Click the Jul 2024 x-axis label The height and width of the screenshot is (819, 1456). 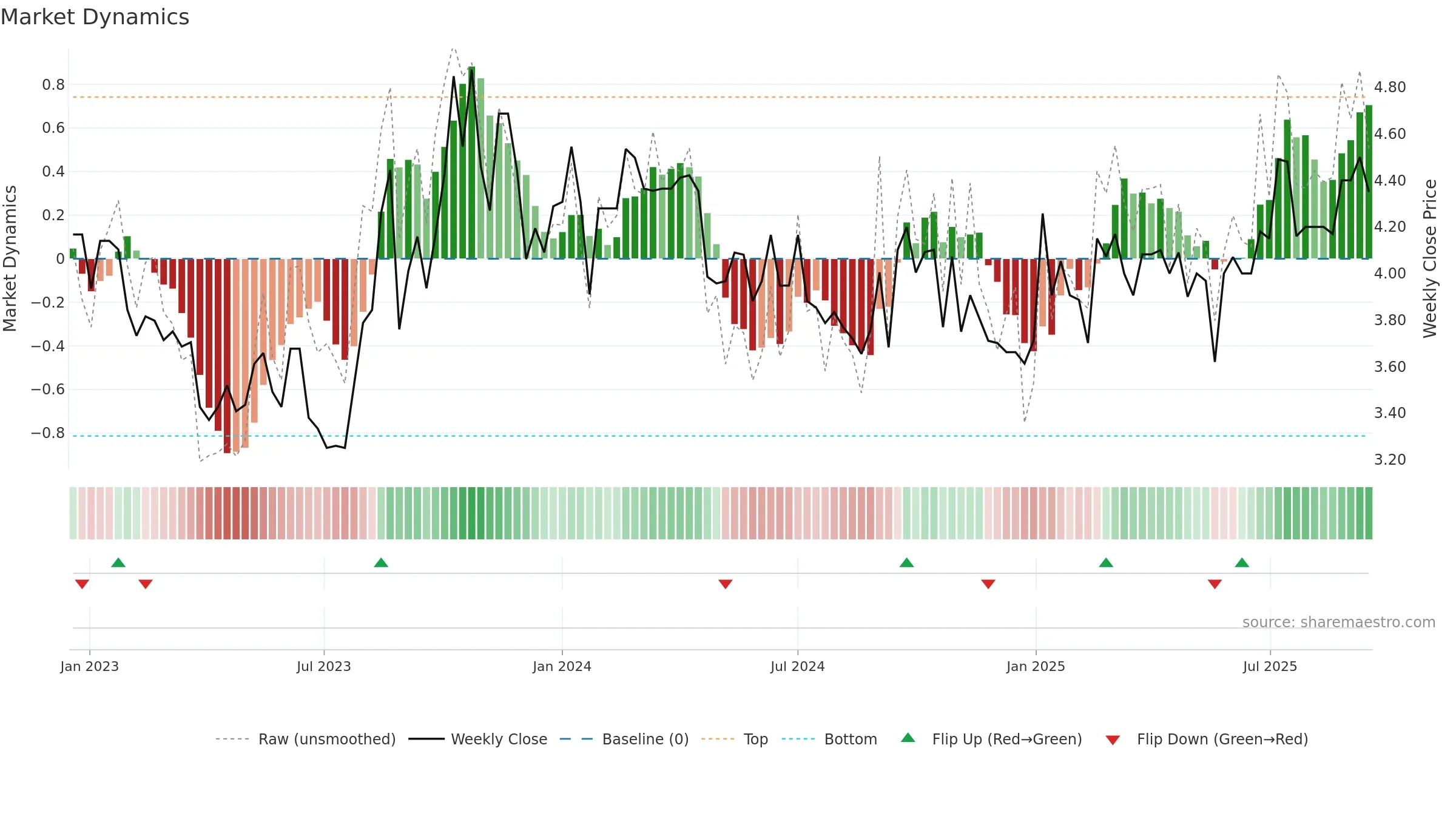[x=798, y=666]
